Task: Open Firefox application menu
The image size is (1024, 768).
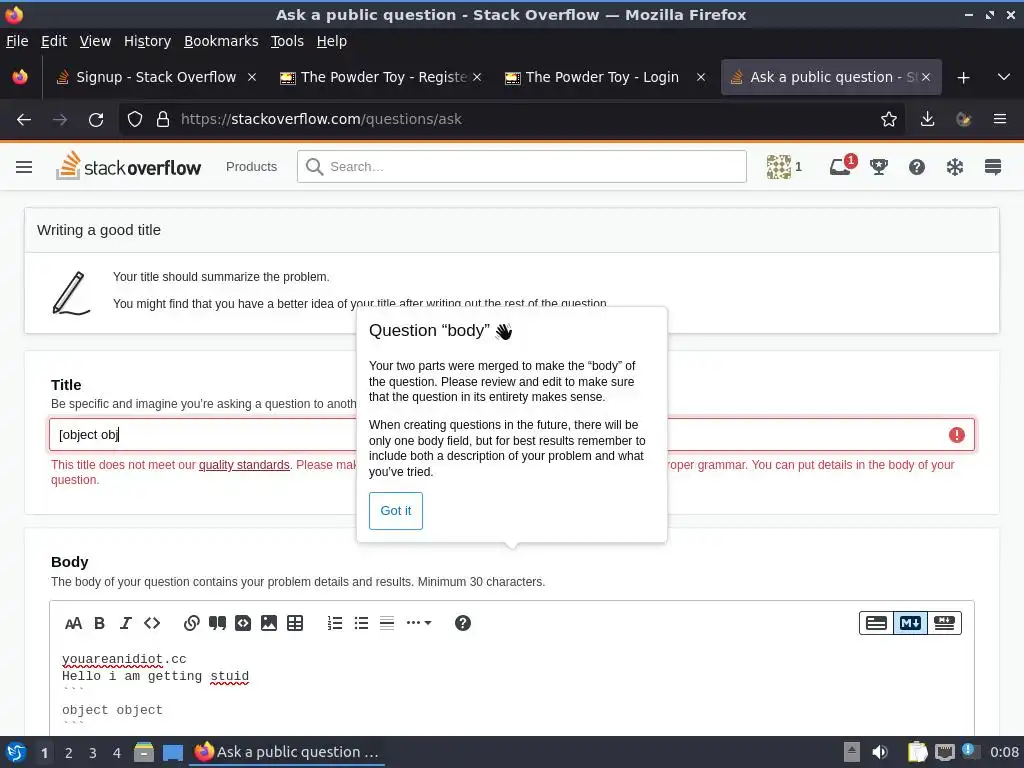Action: [x=1000, y=120]
